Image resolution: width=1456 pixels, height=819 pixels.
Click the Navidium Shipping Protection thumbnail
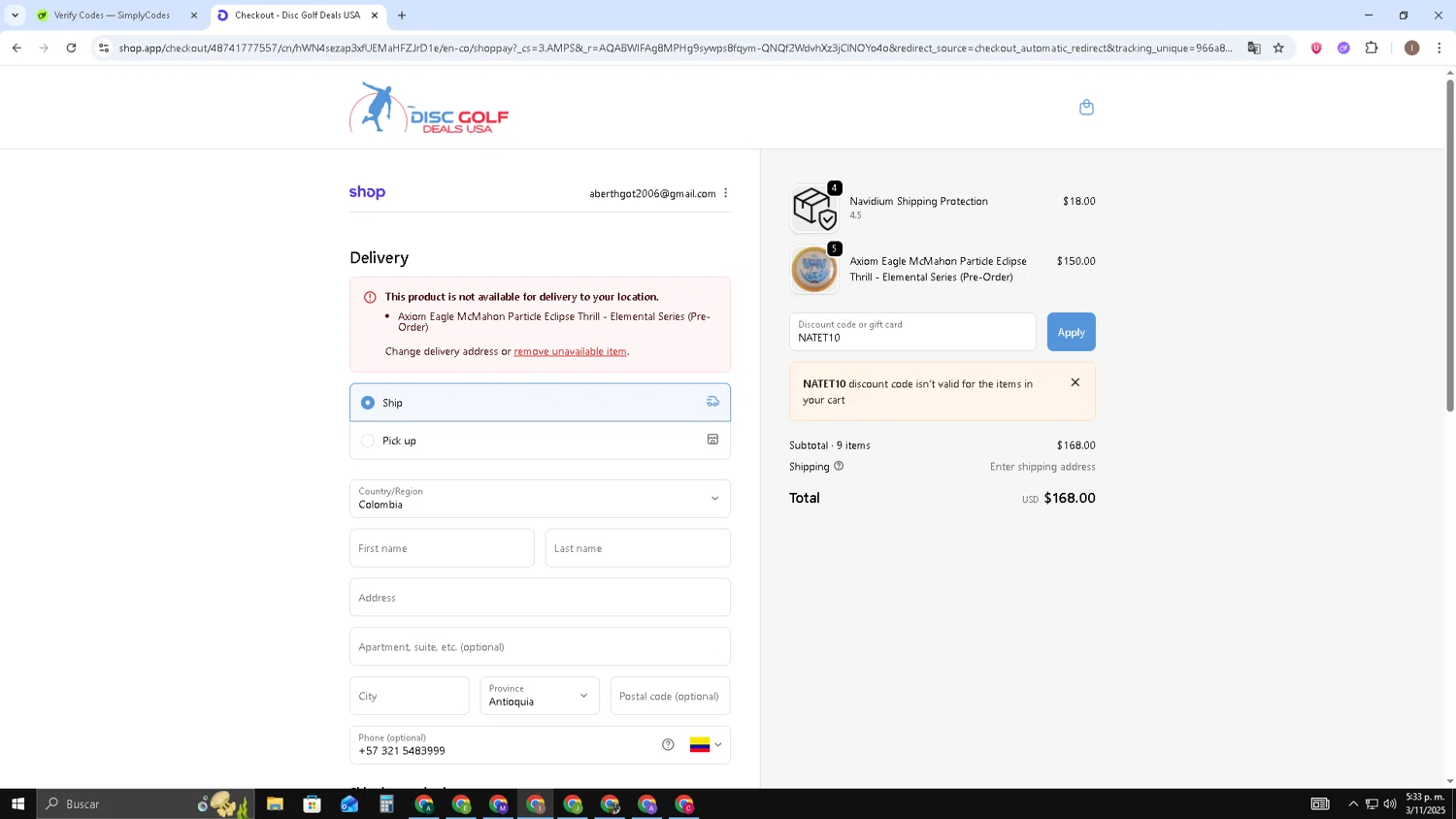click(x=813, y=208)
